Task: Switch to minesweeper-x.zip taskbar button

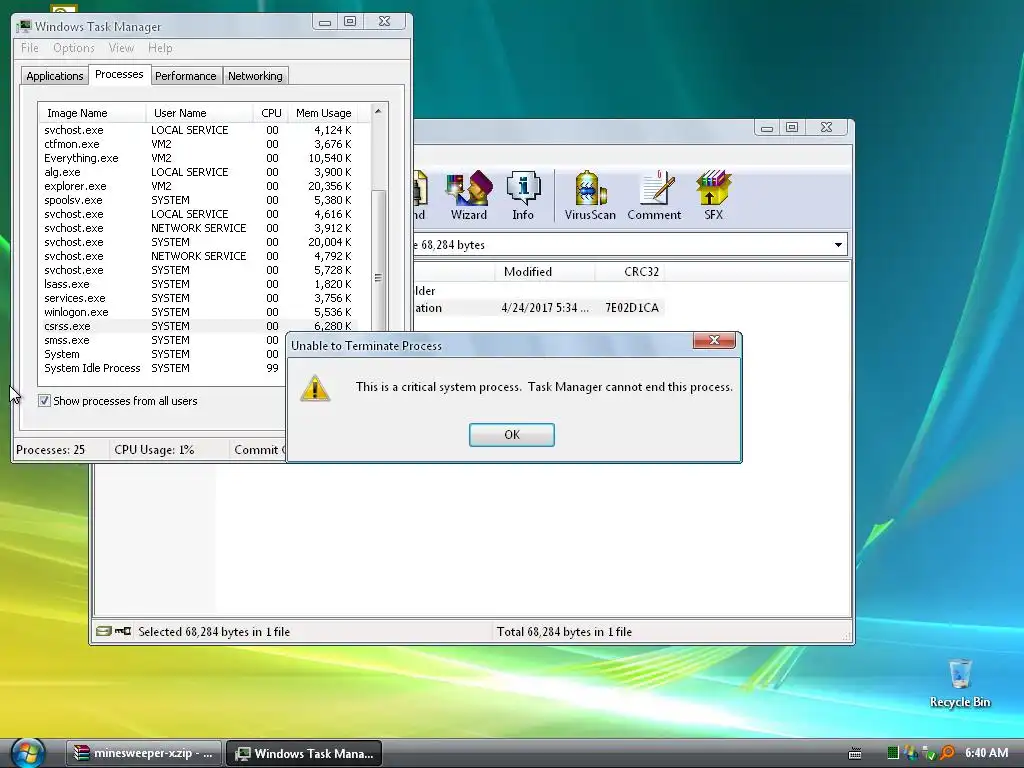Action: click(x=144, y=753)
